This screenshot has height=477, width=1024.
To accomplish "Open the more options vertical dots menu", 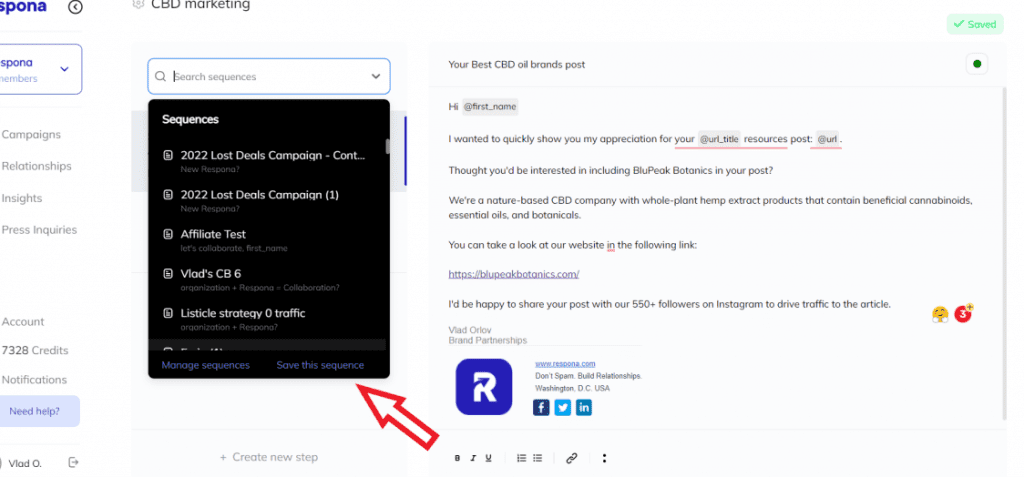I will (604, 459).
